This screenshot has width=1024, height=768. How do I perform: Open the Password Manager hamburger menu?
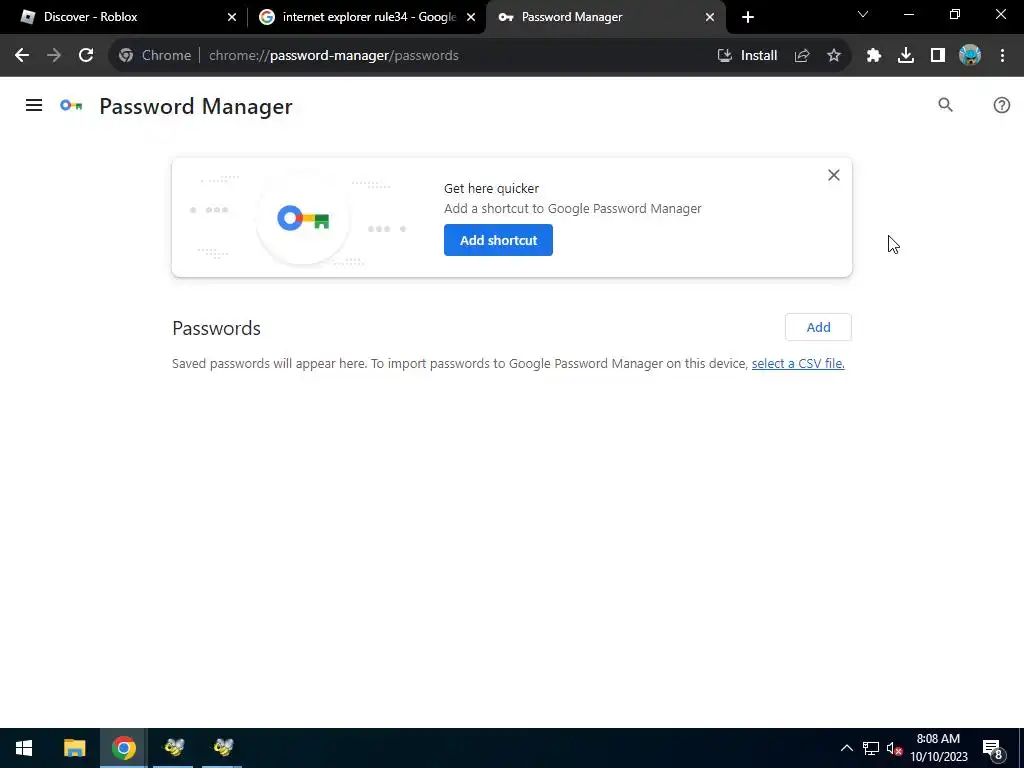click(x=34, y=105)
